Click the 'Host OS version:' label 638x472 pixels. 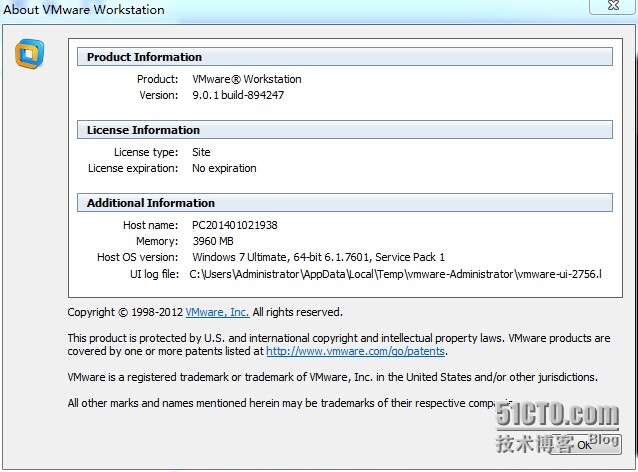[x=138, y=257]
